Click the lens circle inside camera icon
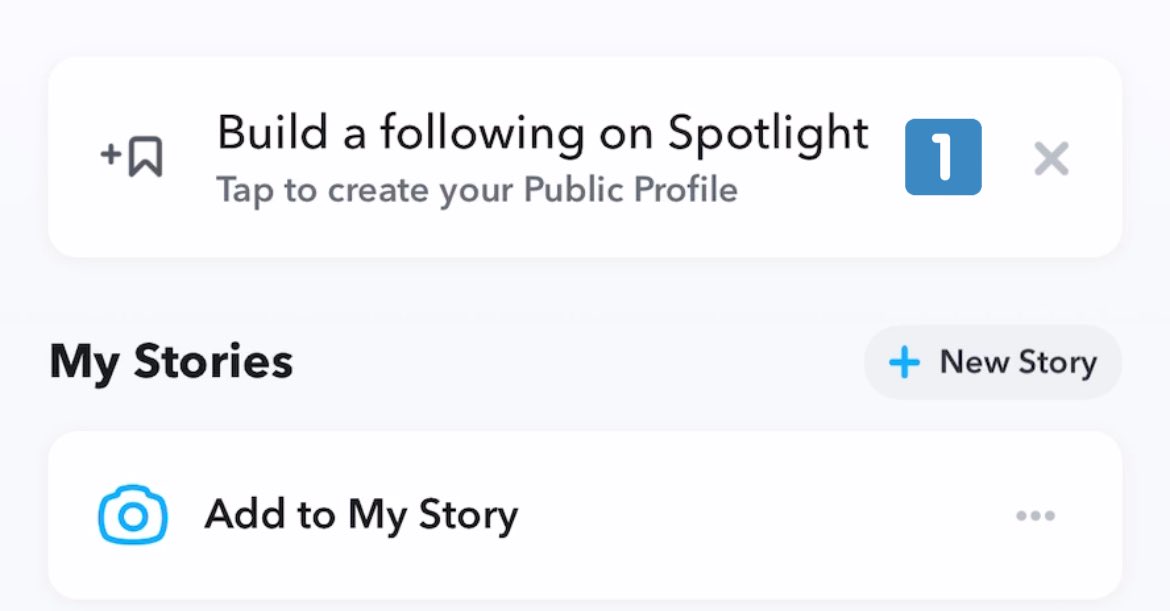The width and height of the screenshot is (1170, 611). (133, 517)
